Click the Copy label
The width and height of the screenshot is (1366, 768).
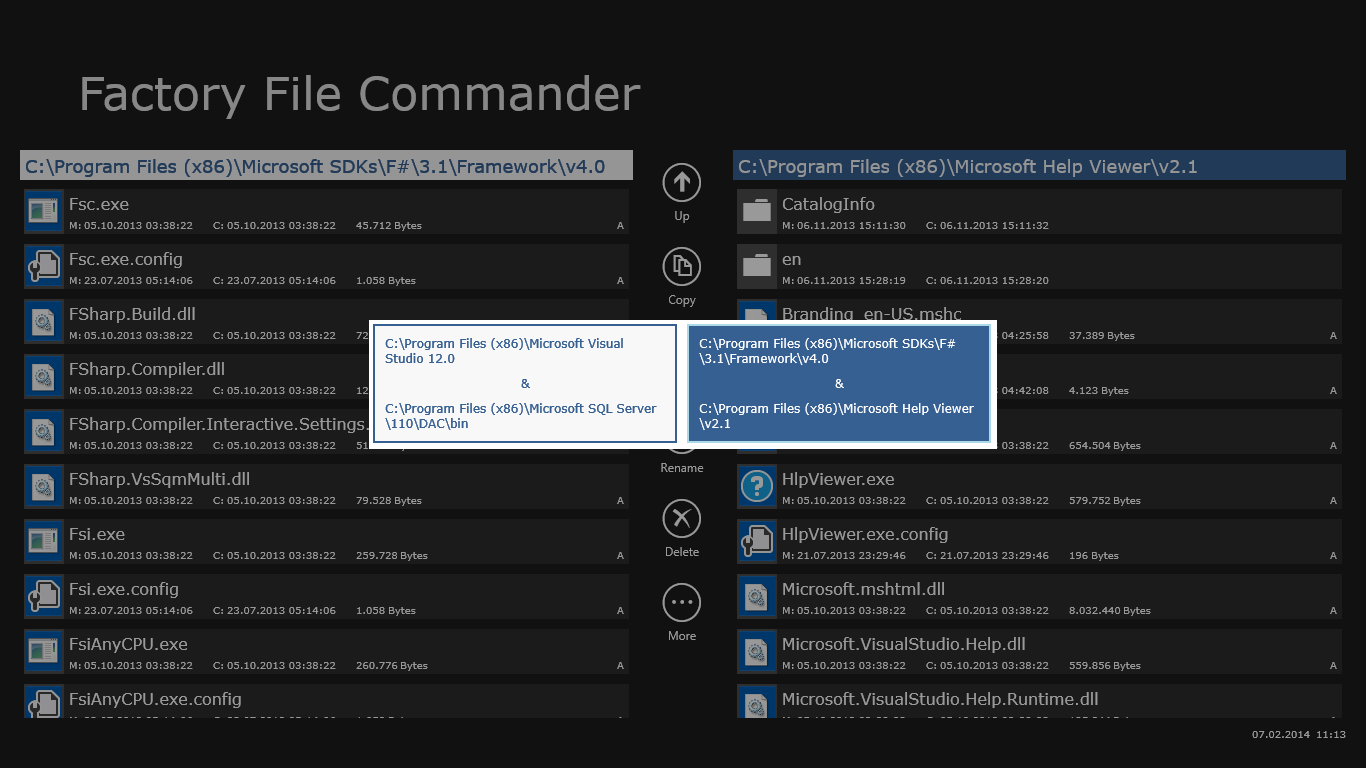point(682,300)
